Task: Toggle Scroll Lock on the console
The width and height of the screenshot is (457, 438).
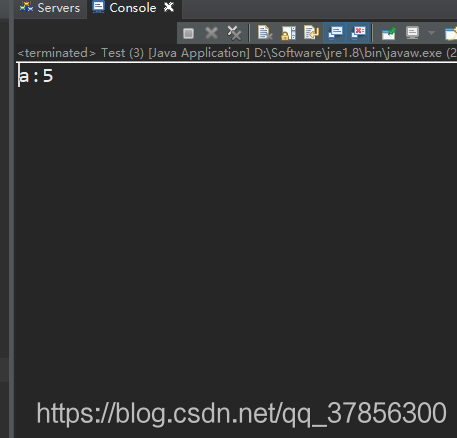Action: click(x=288, y=33)
